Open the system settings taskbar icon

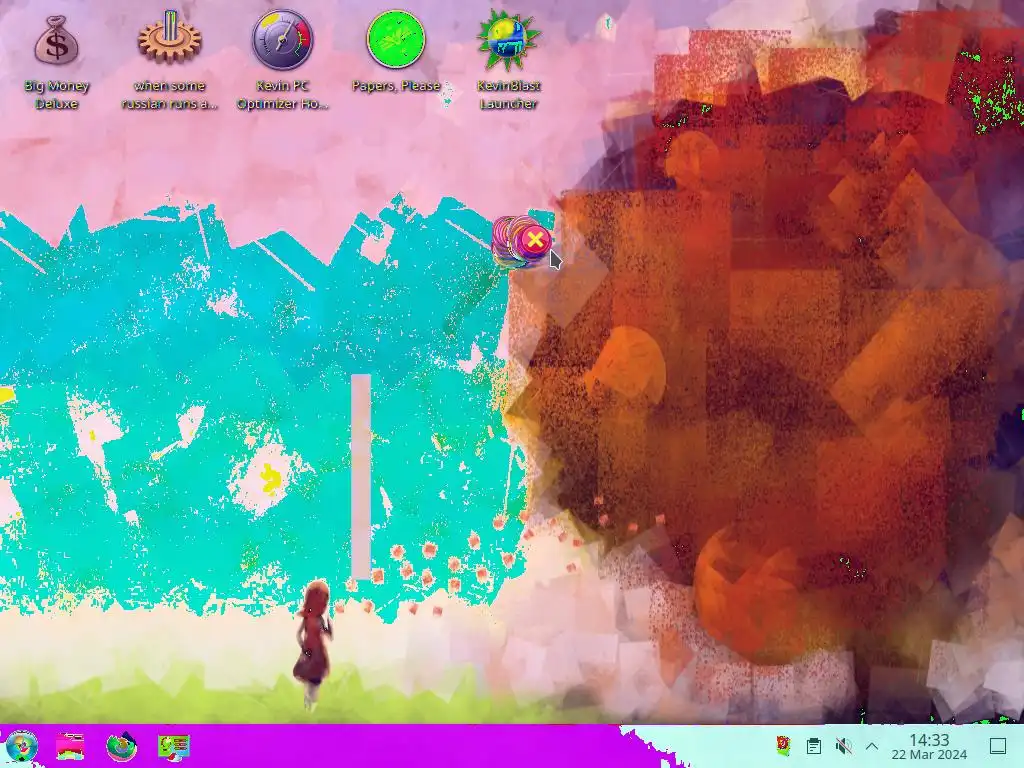point(174,746)
